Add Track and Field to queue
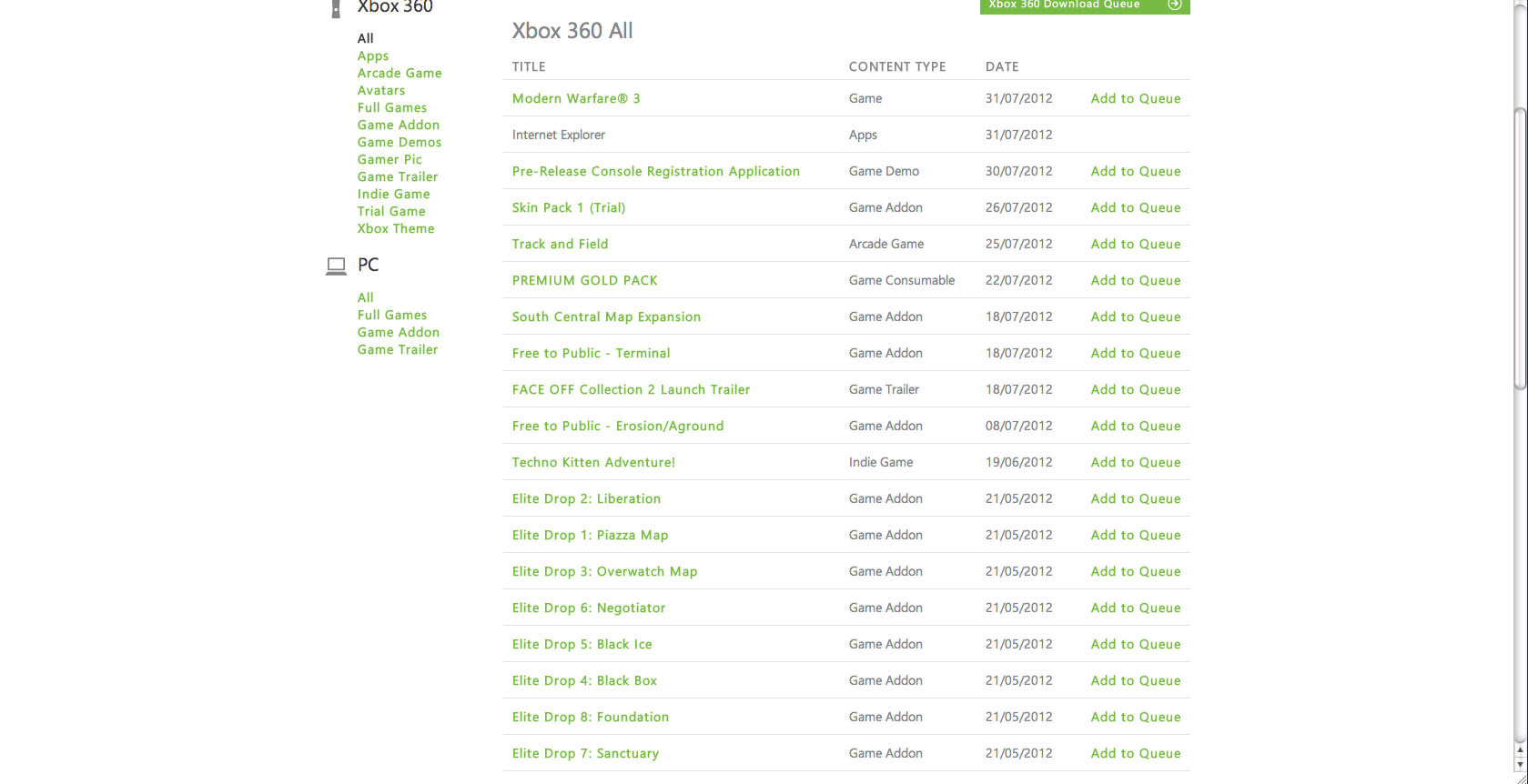This screenshot has height=784, width=1528. 1136,244
